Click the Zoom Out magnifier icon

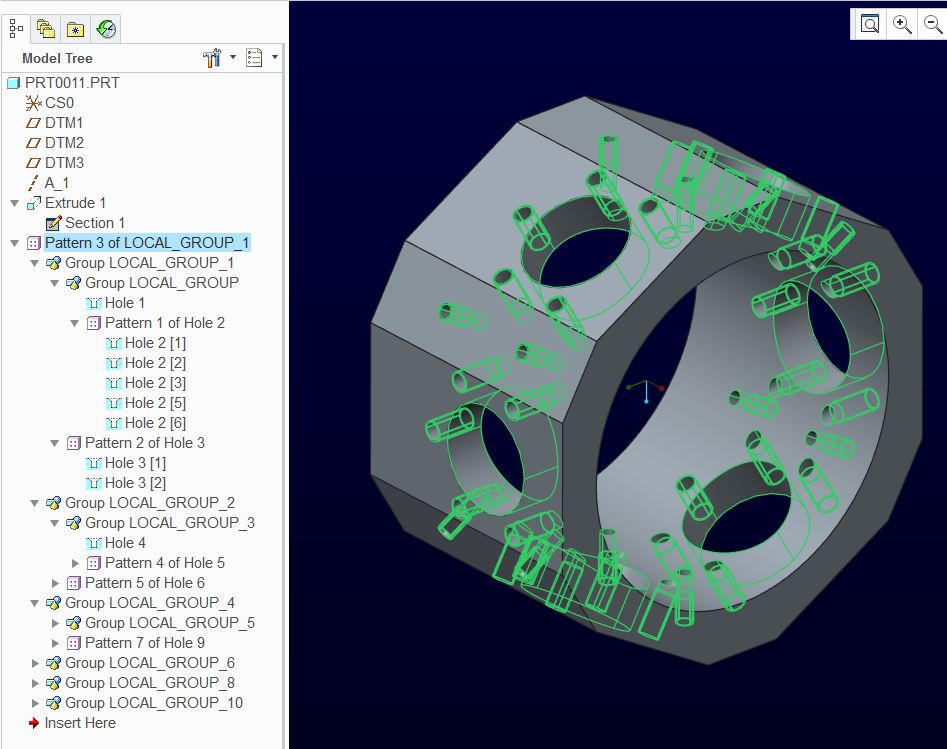pyautogui.click(x=933, y=24)
